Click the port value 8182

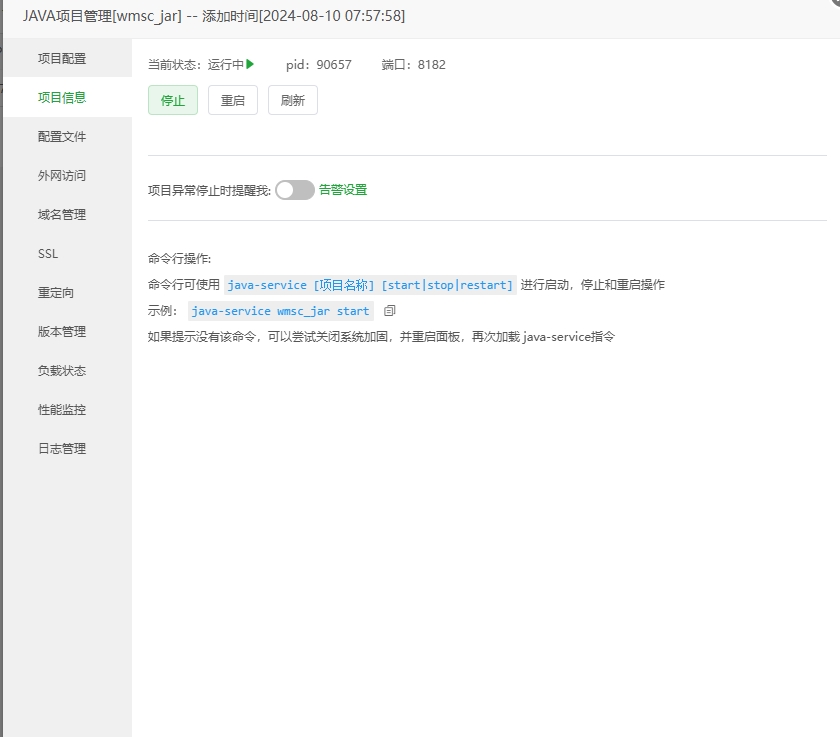click(x=432, y=65)
